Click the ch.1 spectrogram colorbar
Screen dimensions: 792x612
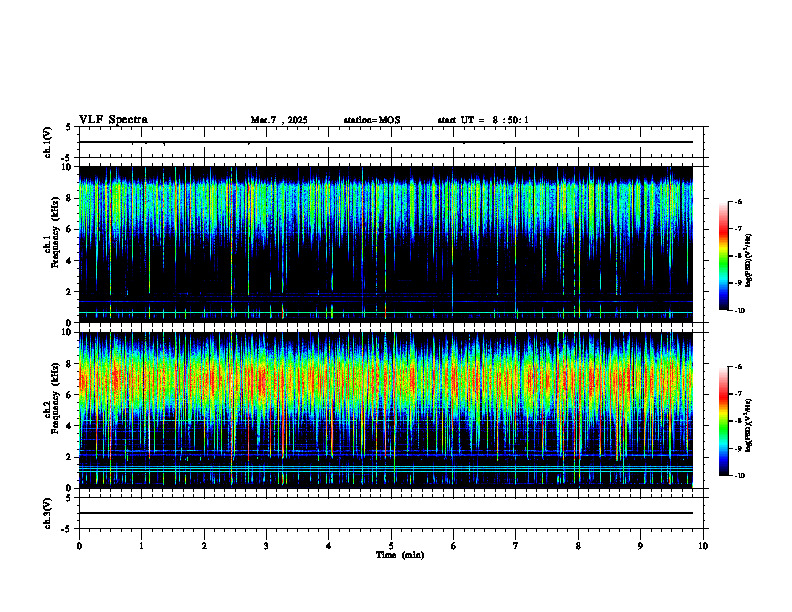[x=723, y=256]
